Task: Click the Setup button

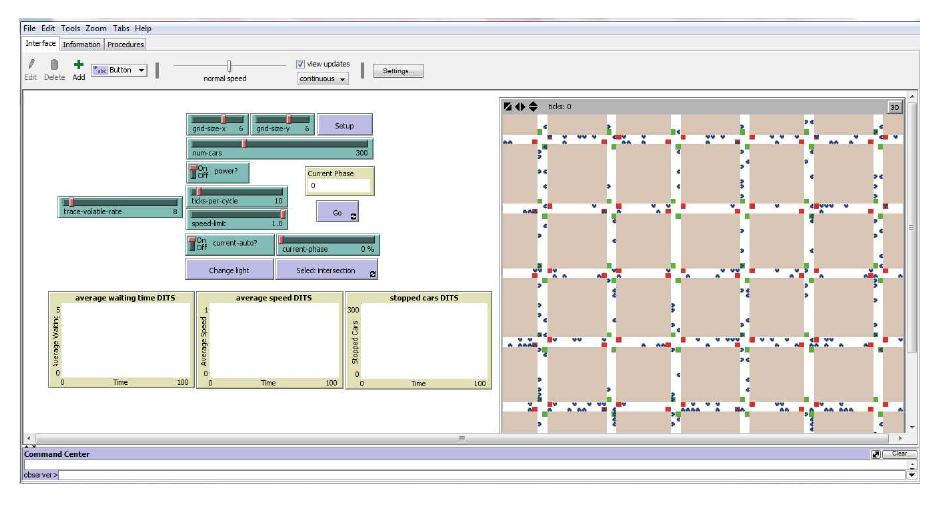Action: point(345,125)
